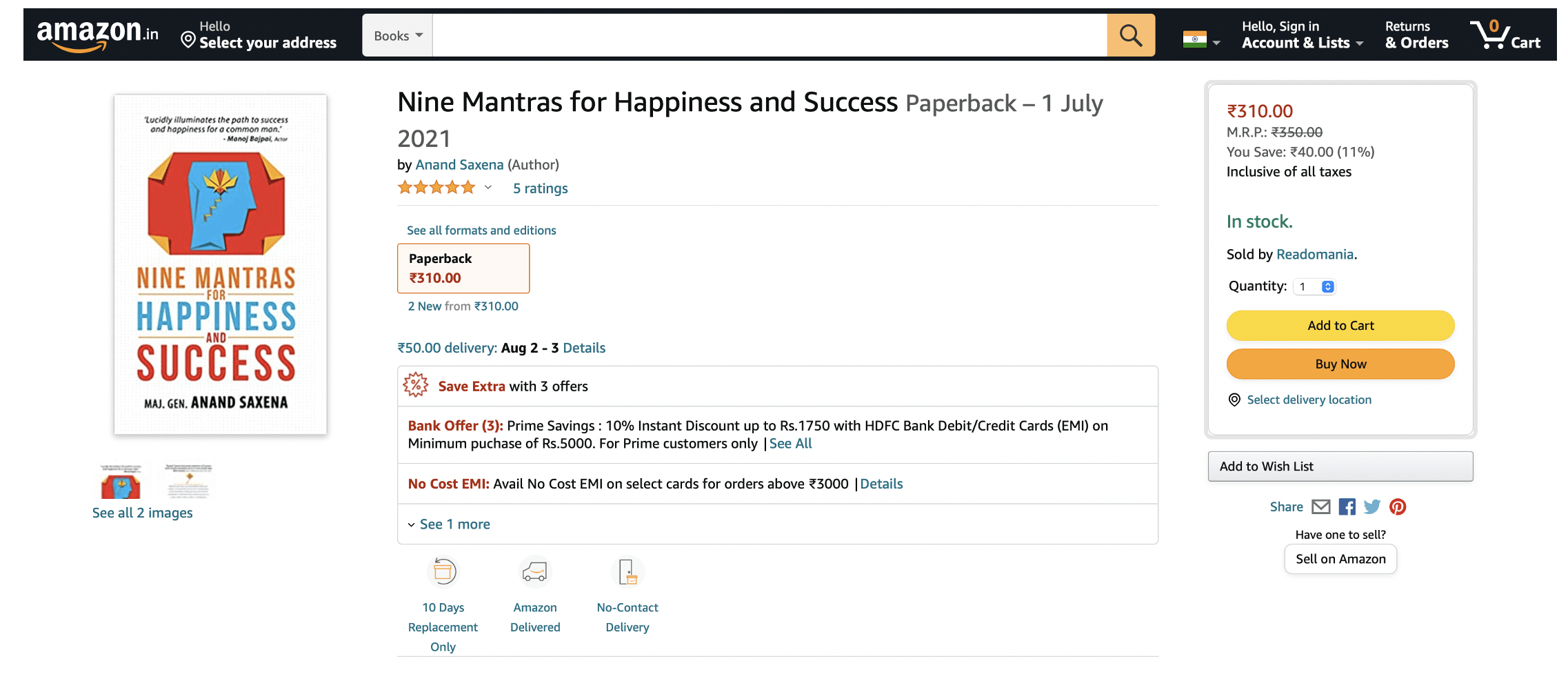Open delivery Details link

pyautogui.click(x=584, y=348)
